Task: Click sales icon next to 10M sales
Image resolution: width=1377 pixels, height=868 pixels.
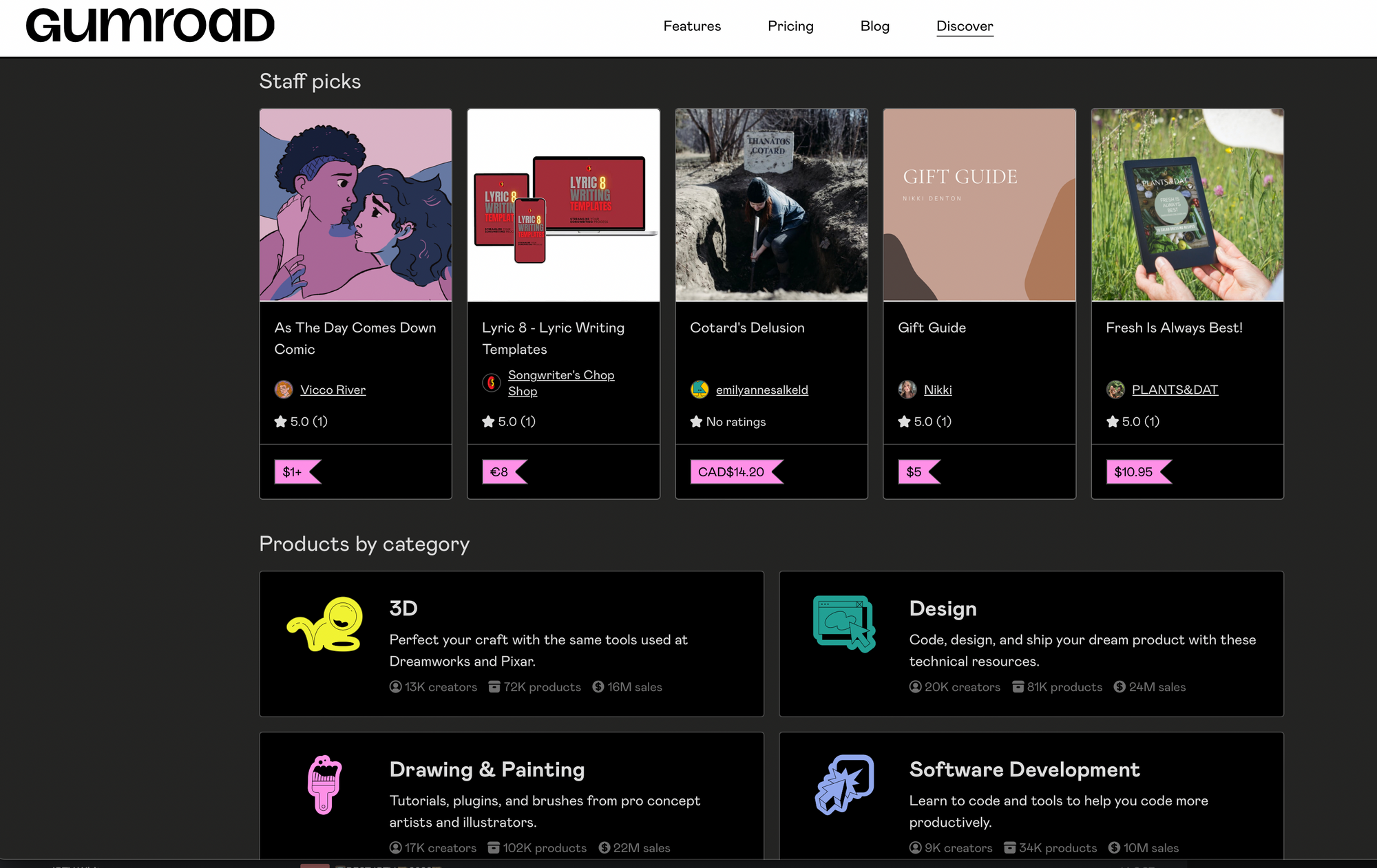Action: pos(1114,847)
